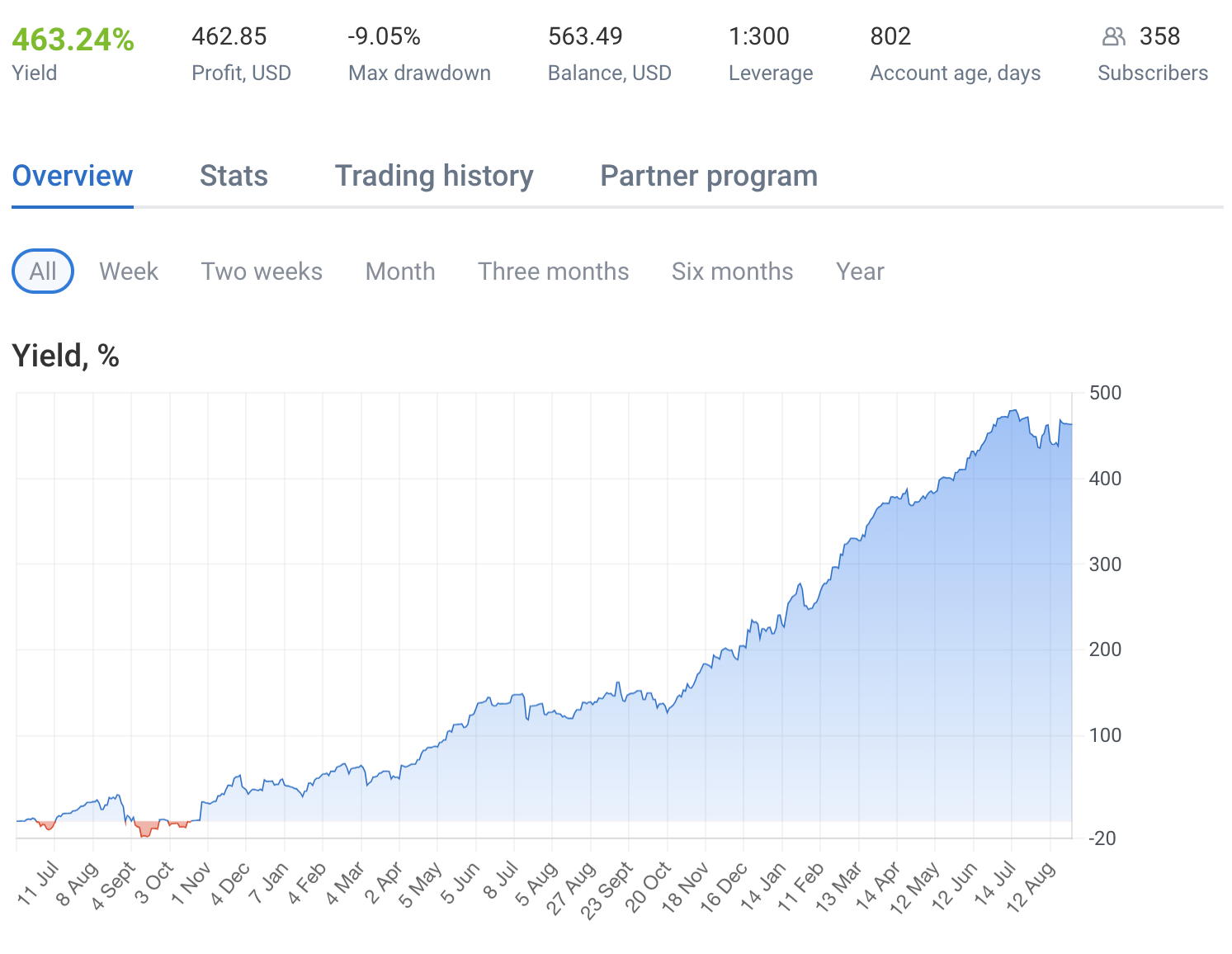Image resolution: width=1232 pixels, height=954 pixels.
Task: Choose the Month range filter
Action: coord(400,272)
